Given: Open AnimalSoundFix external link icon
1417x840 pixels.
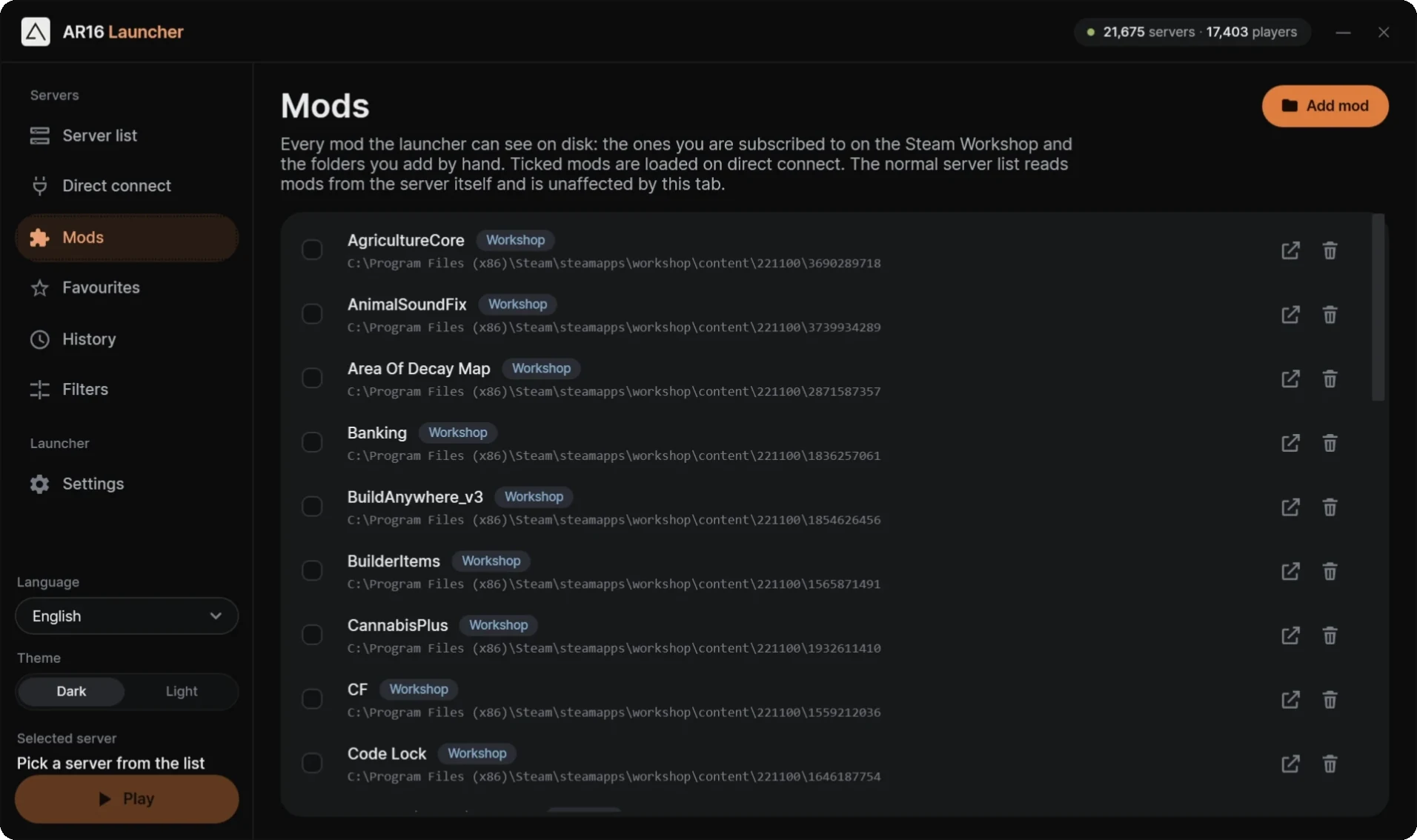Looking at the screenshot, I should coord(1290,315).
